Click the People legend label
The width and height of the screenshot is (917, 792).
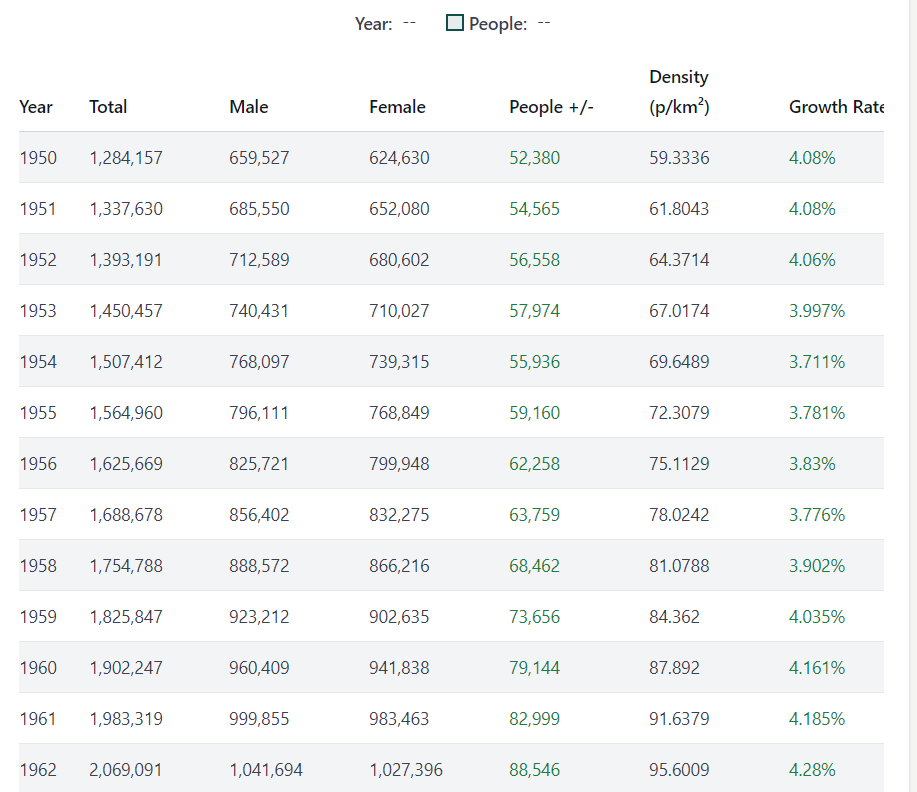pos(497,24)
